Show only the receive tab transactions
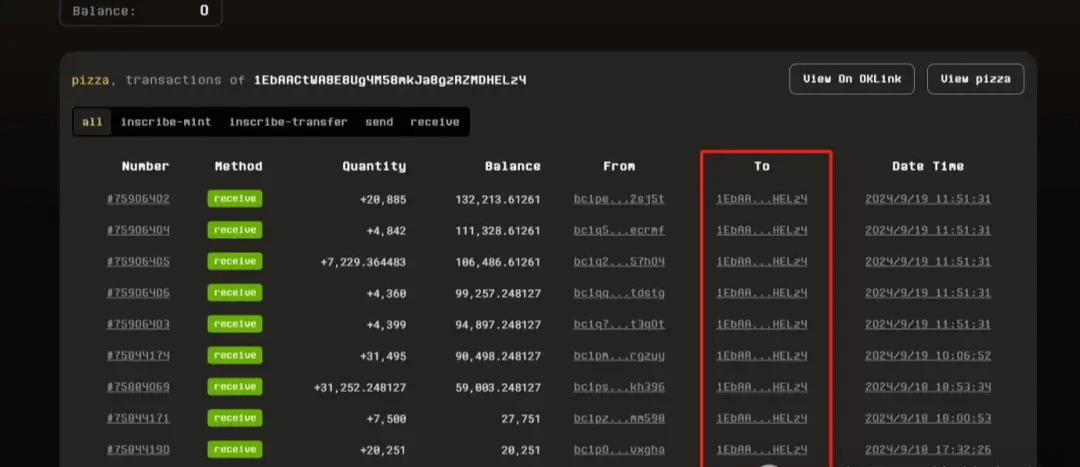The width and height of the screenshot is (1080, 467). [x=434, y=122]
